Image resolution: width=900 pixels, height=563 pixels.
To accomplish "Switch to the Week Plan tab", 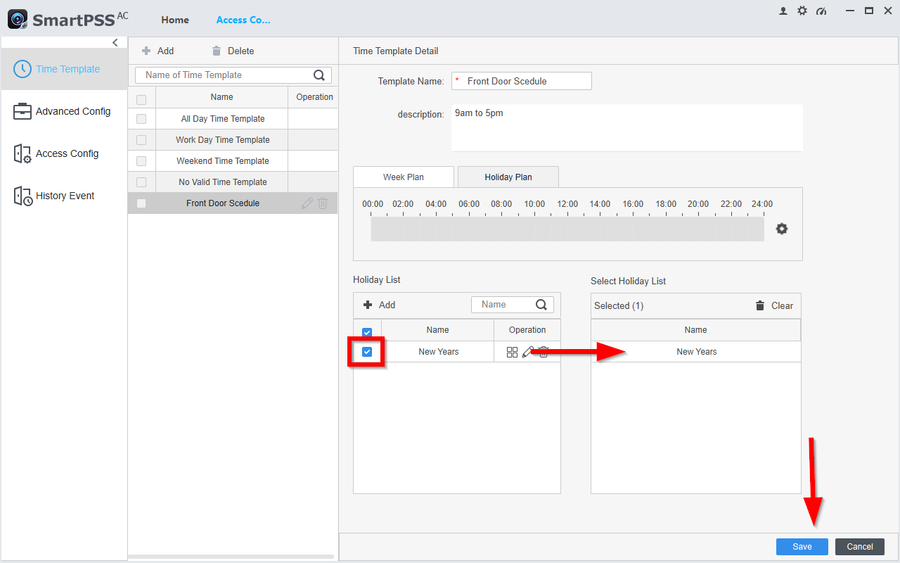I will (403, 177).
